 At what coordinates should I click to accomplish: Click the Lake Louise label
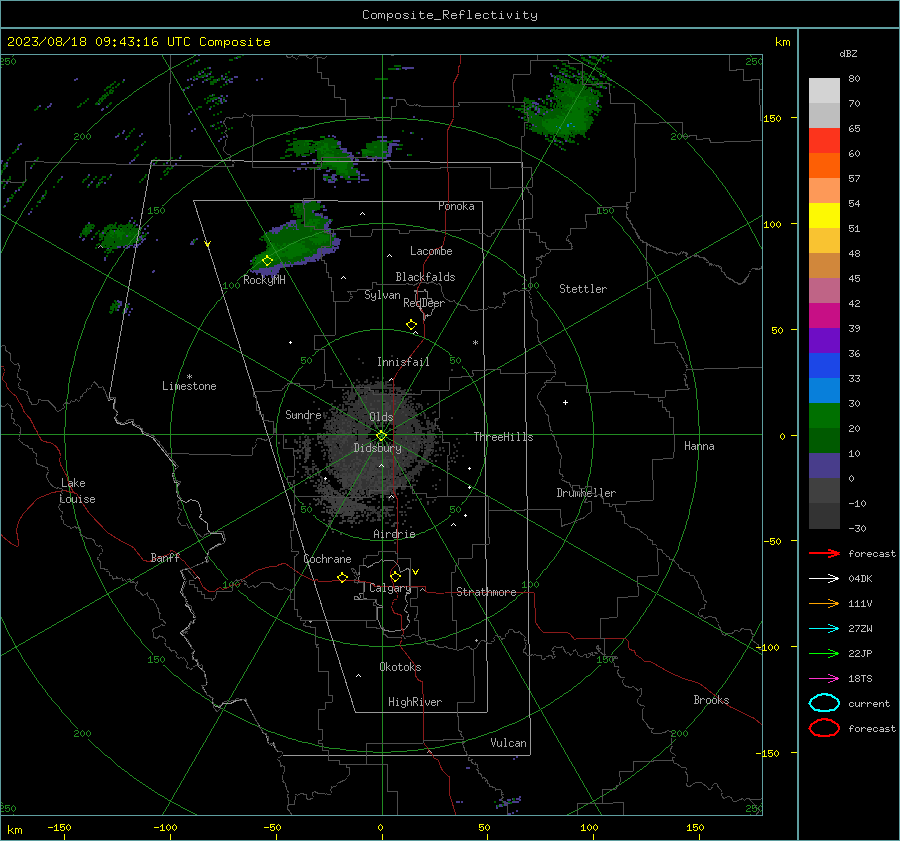click(x=78, y=491)
